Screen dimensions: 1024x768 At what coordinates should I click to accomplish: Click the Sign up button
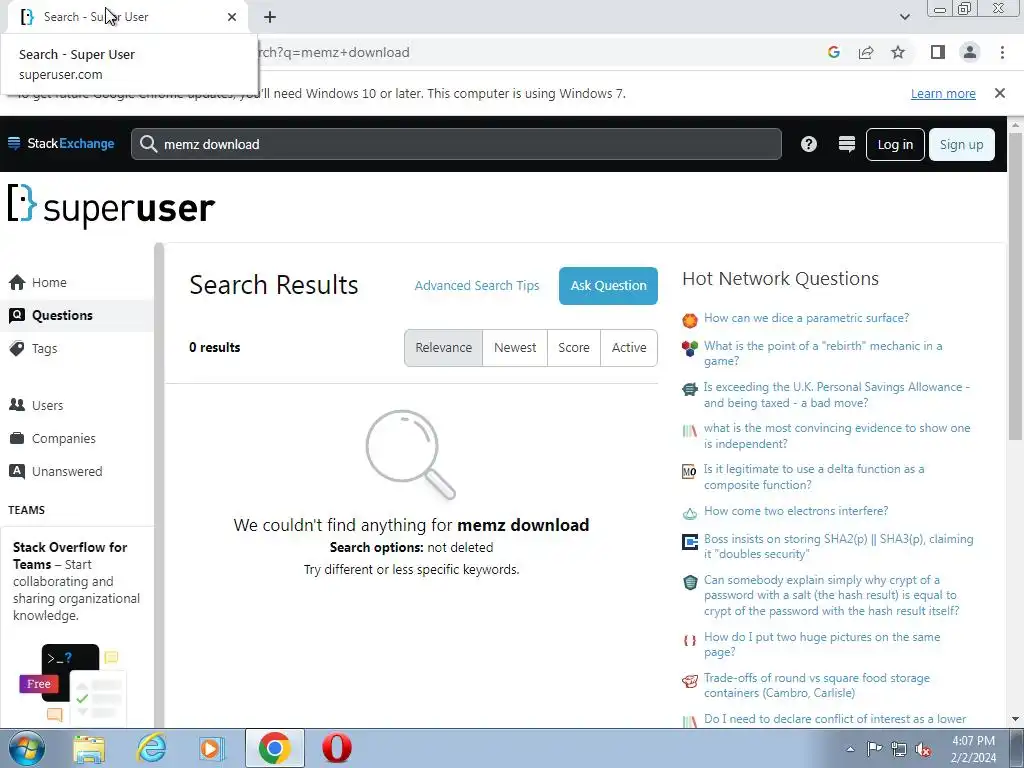click(x=961, y=144)
